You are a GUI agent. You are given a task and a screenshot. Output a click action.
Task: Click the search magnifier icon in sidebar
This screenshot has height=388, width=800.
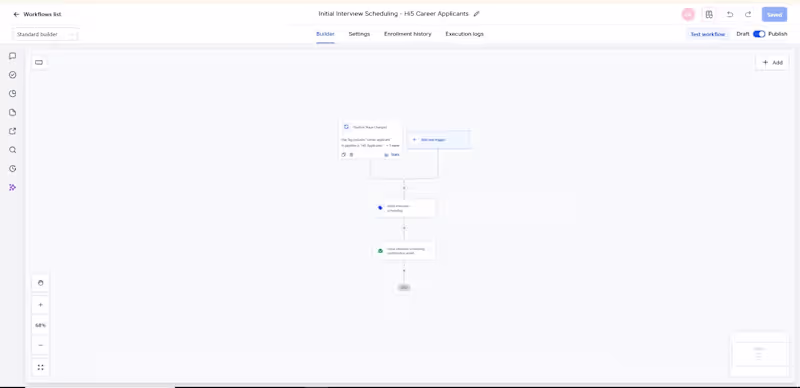pos(13,150)
